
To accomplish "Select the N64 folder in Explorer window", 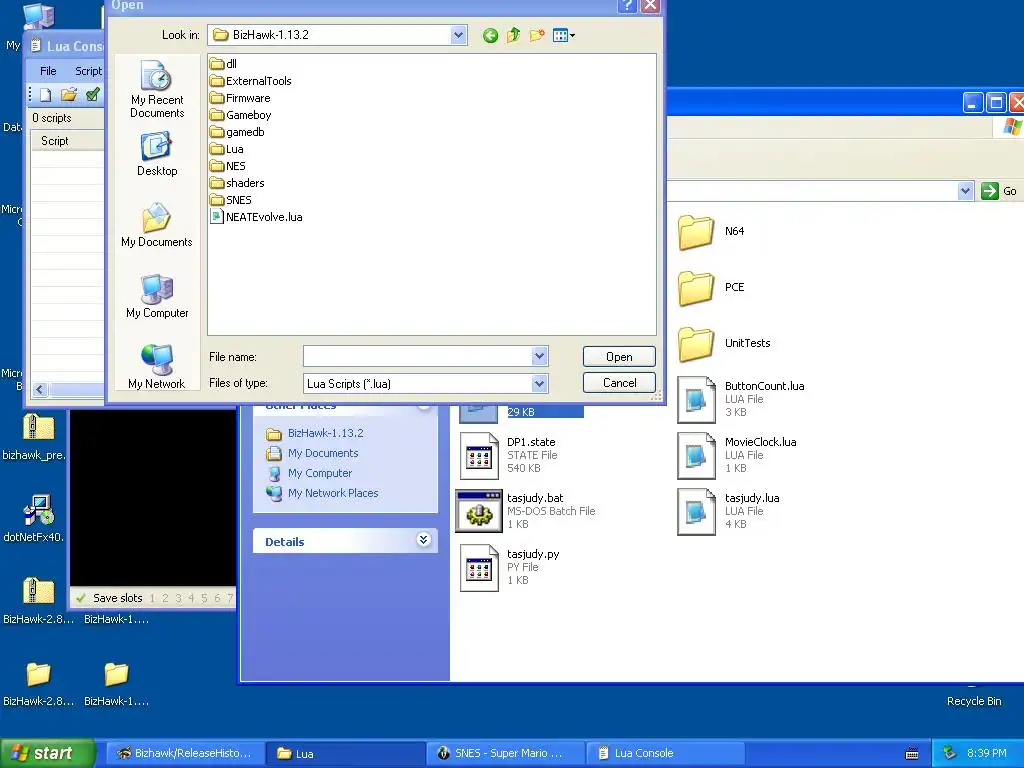I will (x=712, y=231).
